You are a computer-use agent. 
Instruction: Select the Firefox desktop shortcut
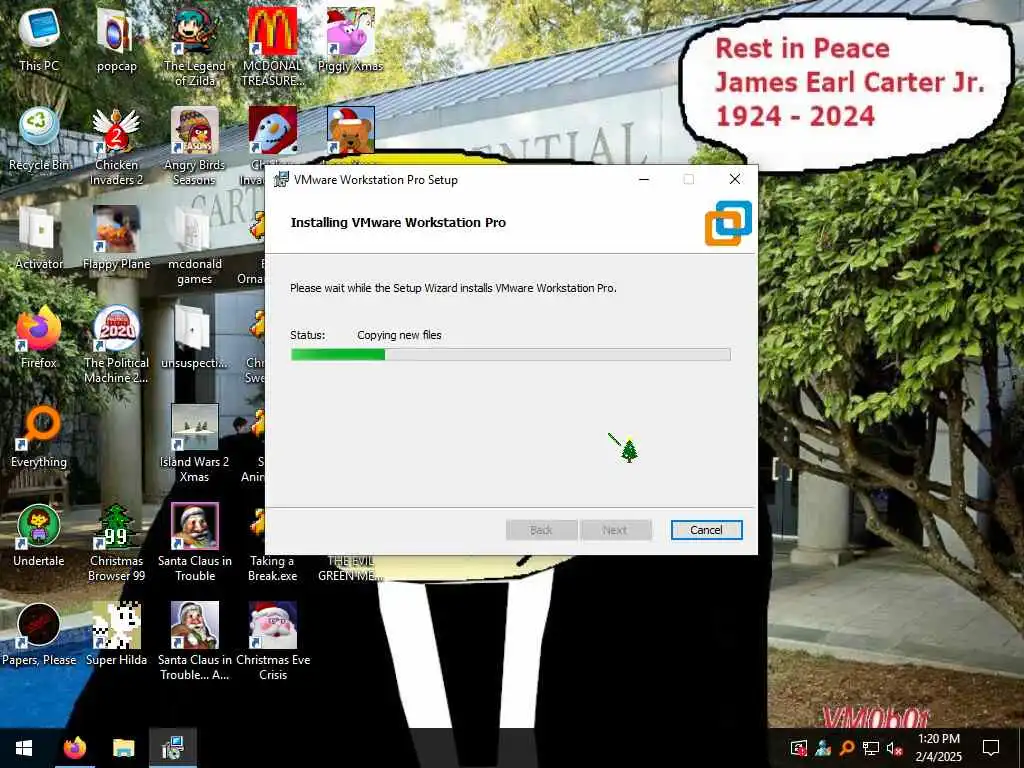(x=39, y=337)
